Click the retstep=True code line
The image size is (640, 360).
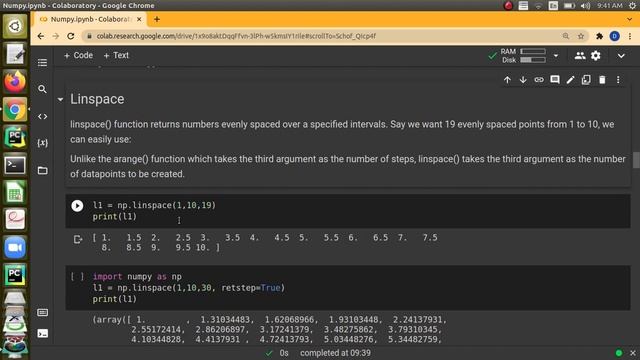(189, 288)
